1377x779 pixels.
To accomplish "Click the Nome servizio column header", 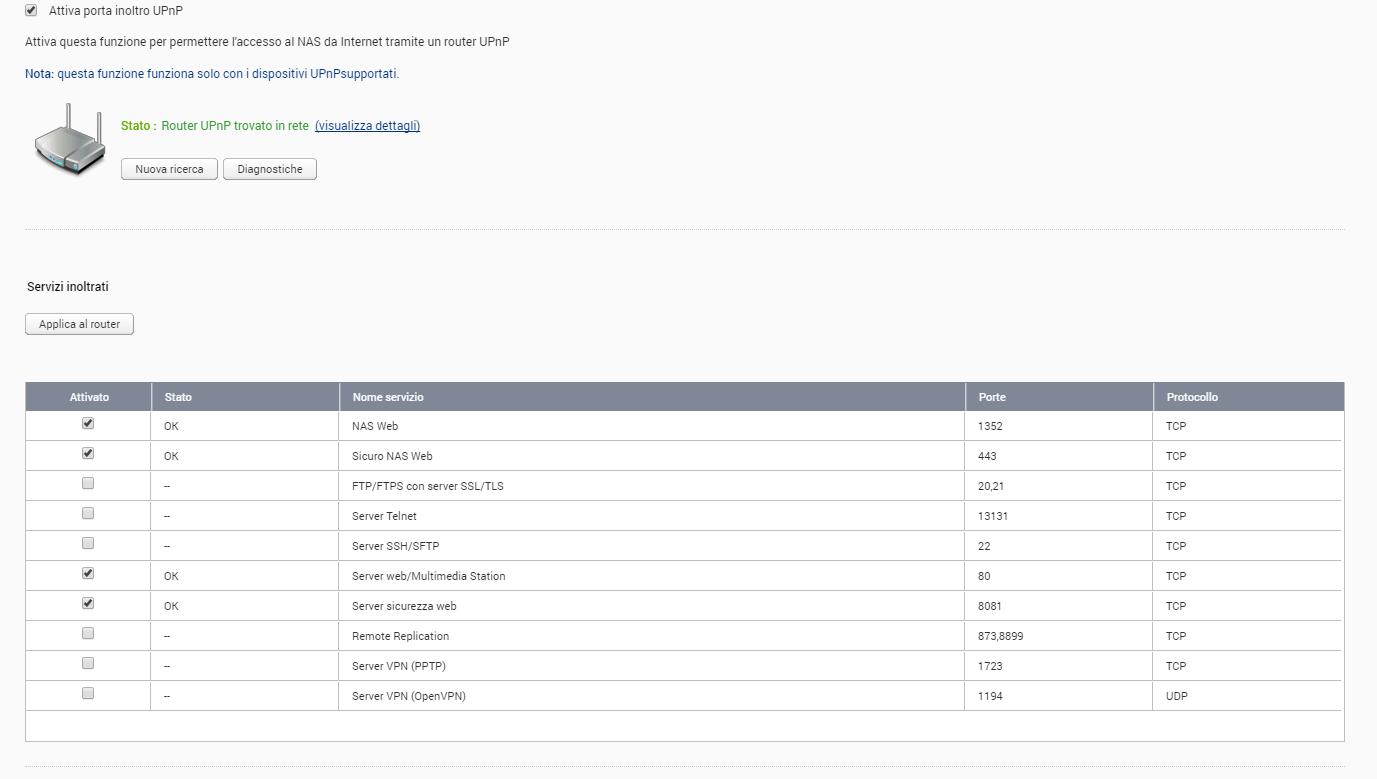I will [388, 397].
